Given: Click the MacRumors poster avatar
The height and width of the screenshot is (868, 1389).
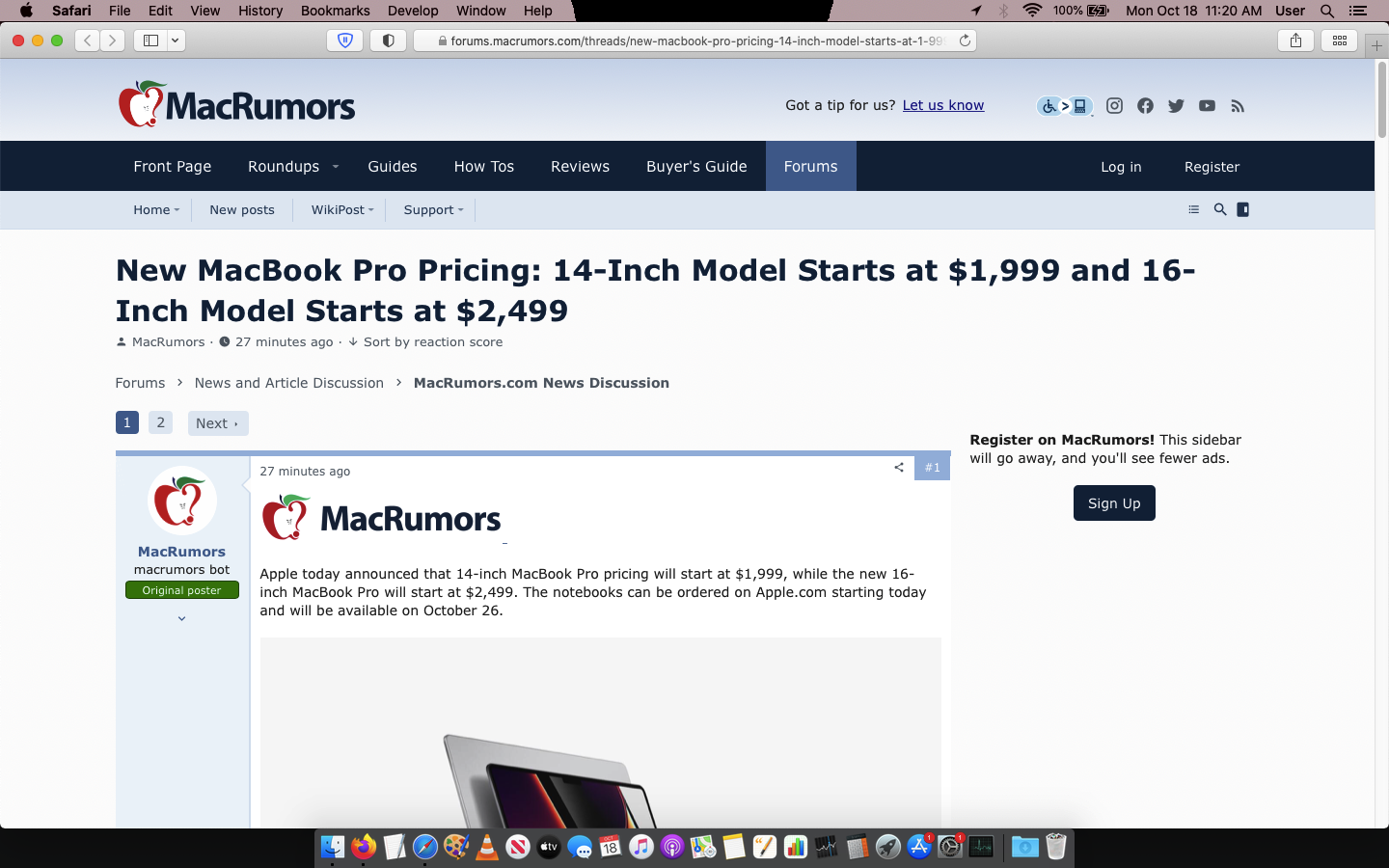Looking at the screenshot, I should point(182,501).
